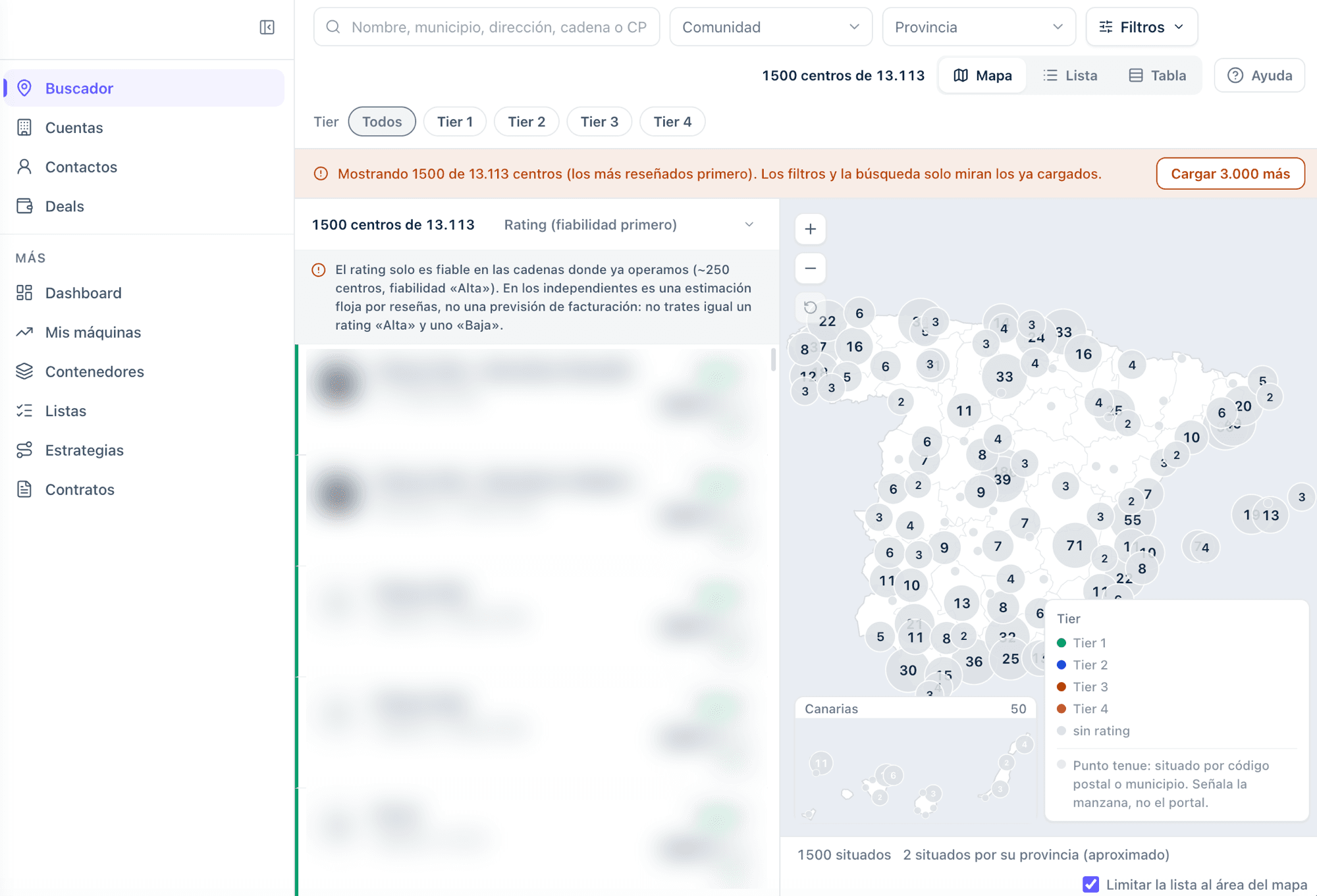1317x896 pixels.
Task: Filter by Tier 1
Action: coord(455,122)
